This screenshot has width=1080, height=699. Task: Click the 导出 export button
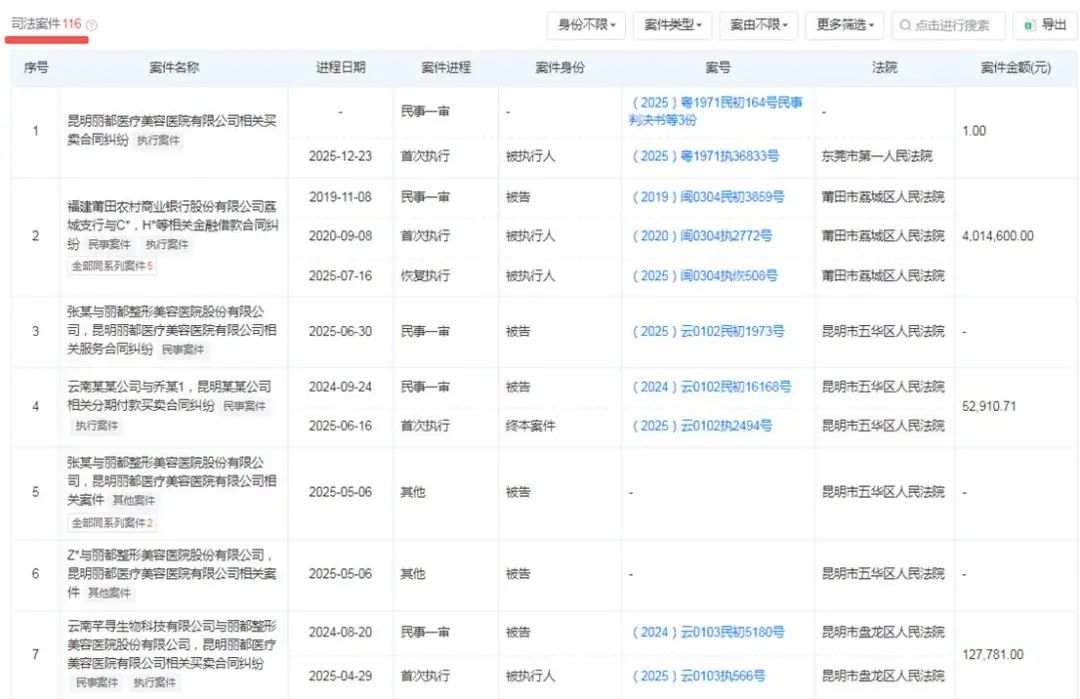pyautogui.click(x=1045, y=25)
